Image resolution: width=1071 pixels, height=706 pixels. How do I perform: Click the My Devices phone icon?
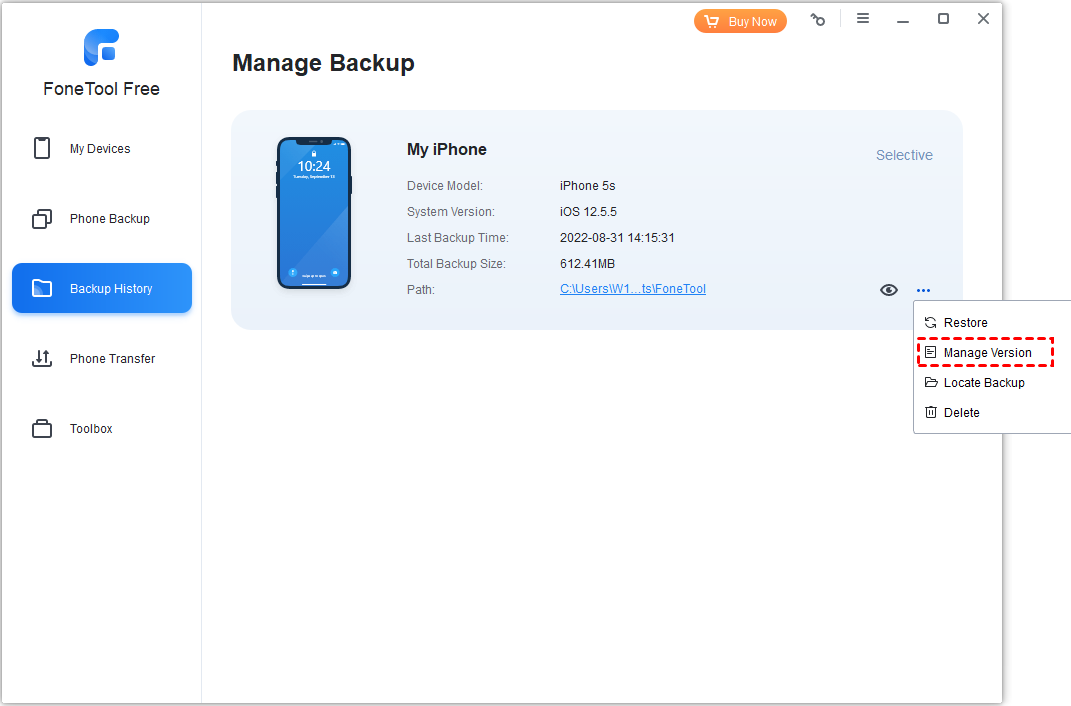click(42, 149)
